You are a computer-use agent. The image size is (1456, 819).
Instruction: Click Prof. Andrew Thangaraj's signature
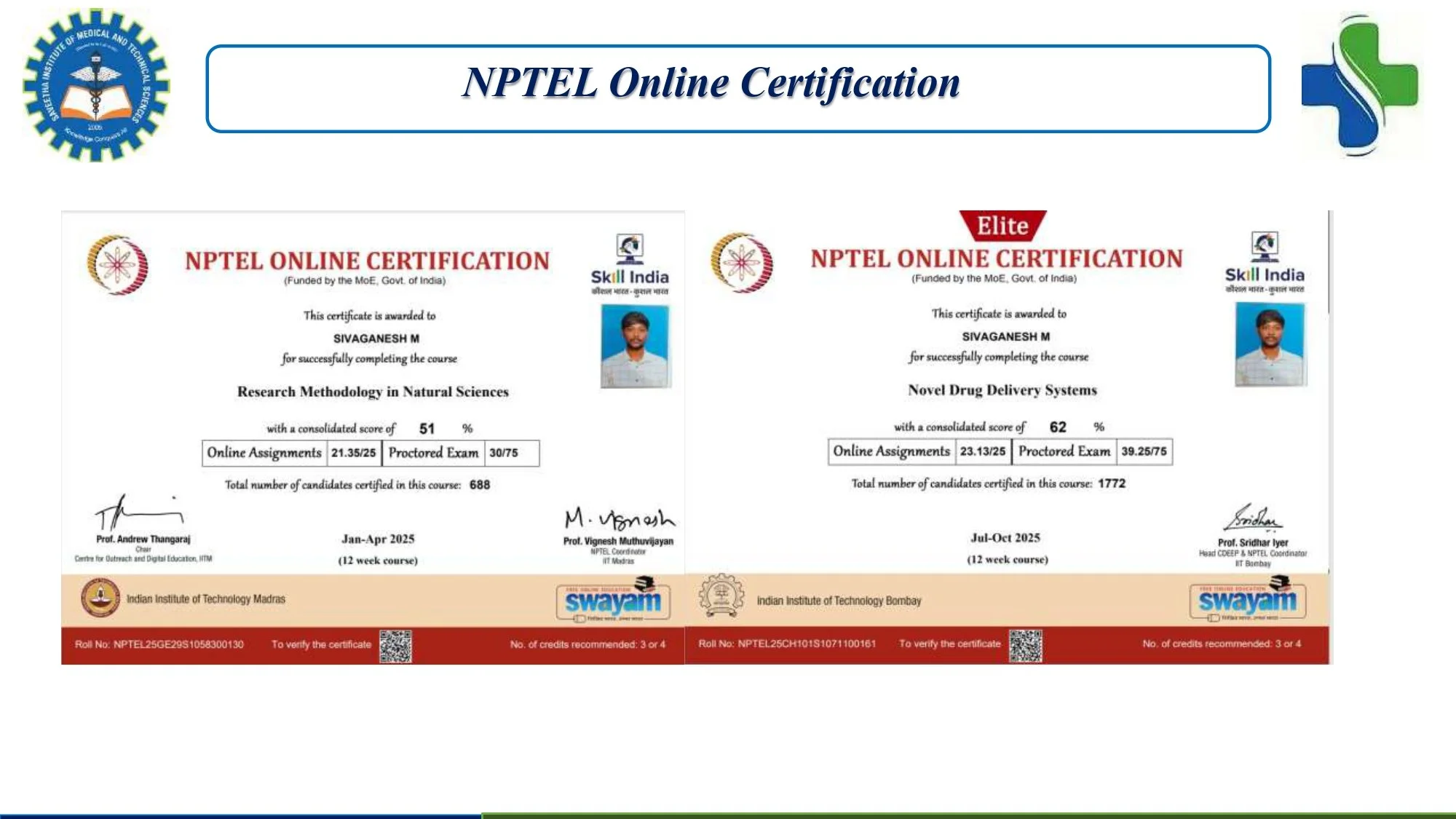138,512
